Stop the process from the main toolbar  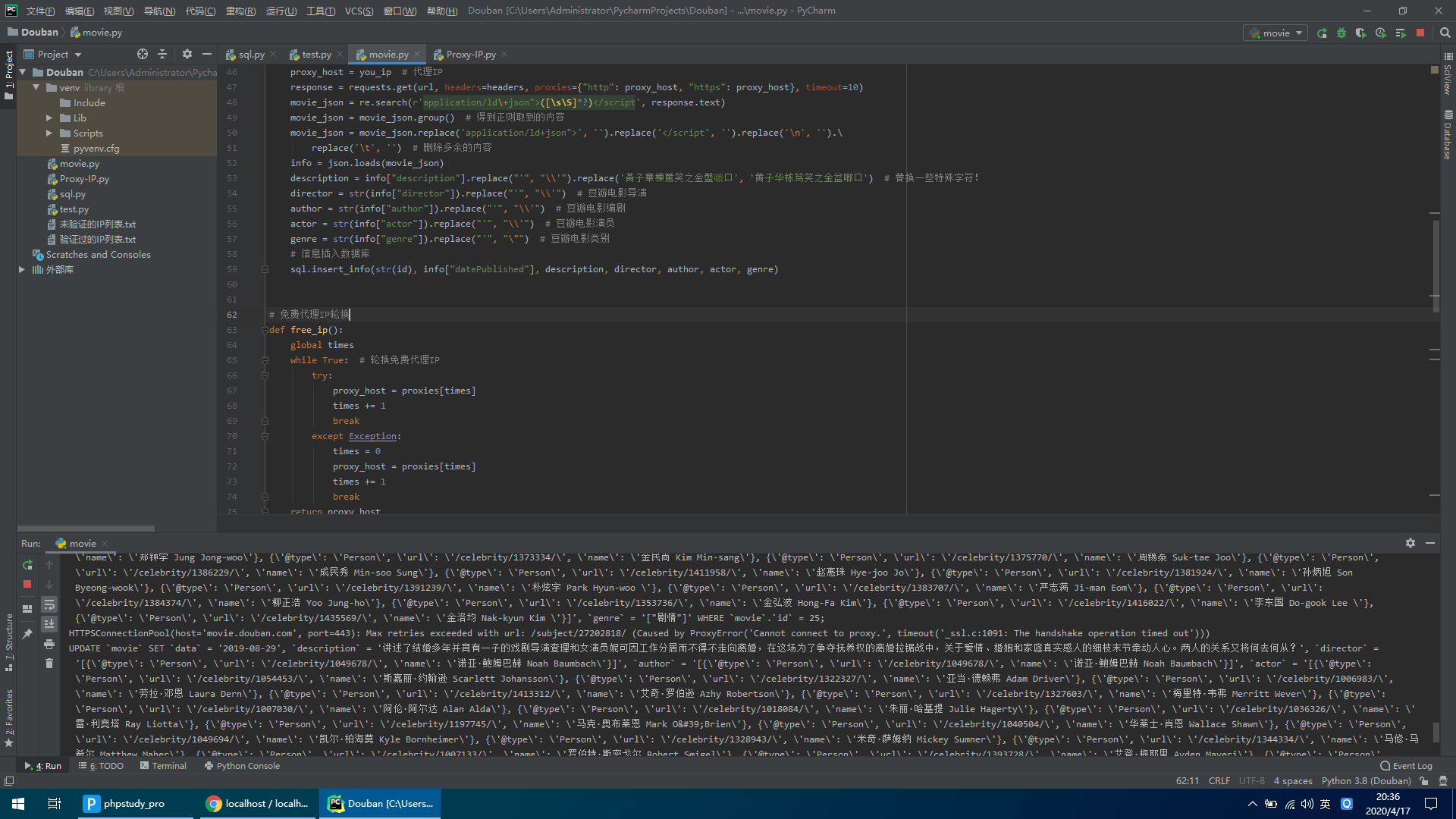[1420, 33]
